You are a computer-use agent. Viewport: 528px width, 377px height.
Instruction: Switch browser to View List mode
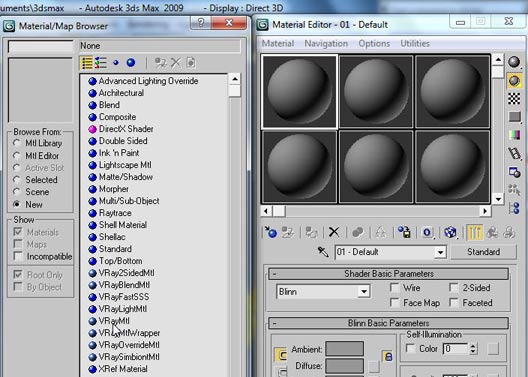pos(87,63)
